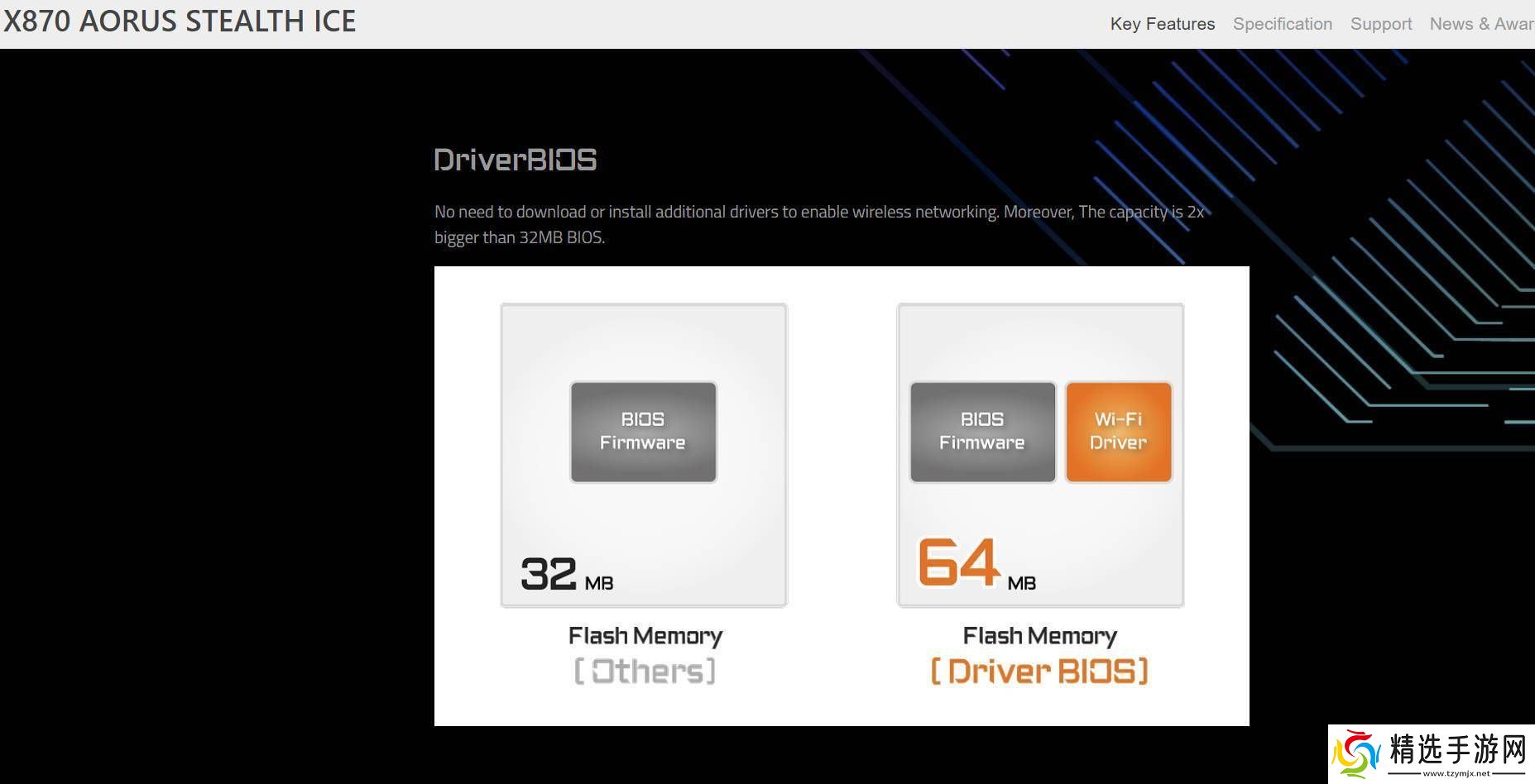Viewport: 1535px width, 784px height.
Task: Select the orange Wi-Fi Driver chip
Action: (x=1118, y=431)
